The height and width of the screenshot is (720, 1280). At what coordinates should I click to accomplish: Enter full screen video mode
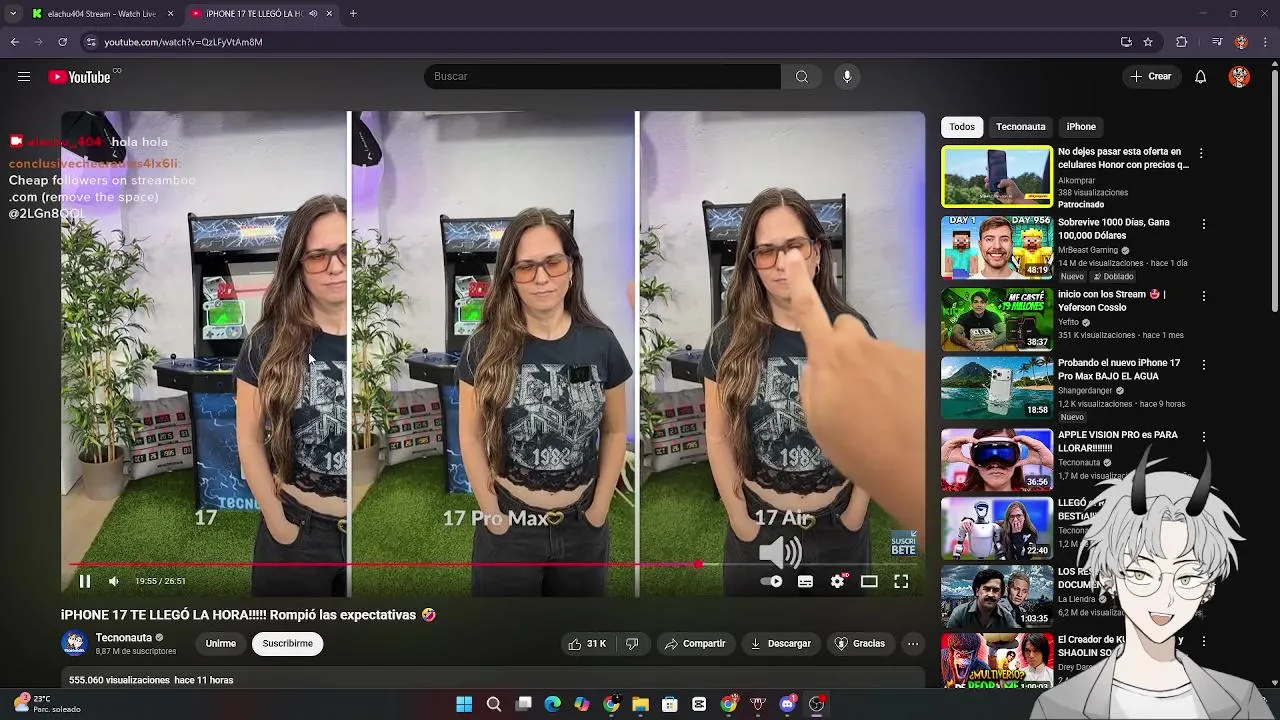pos(901,581)
